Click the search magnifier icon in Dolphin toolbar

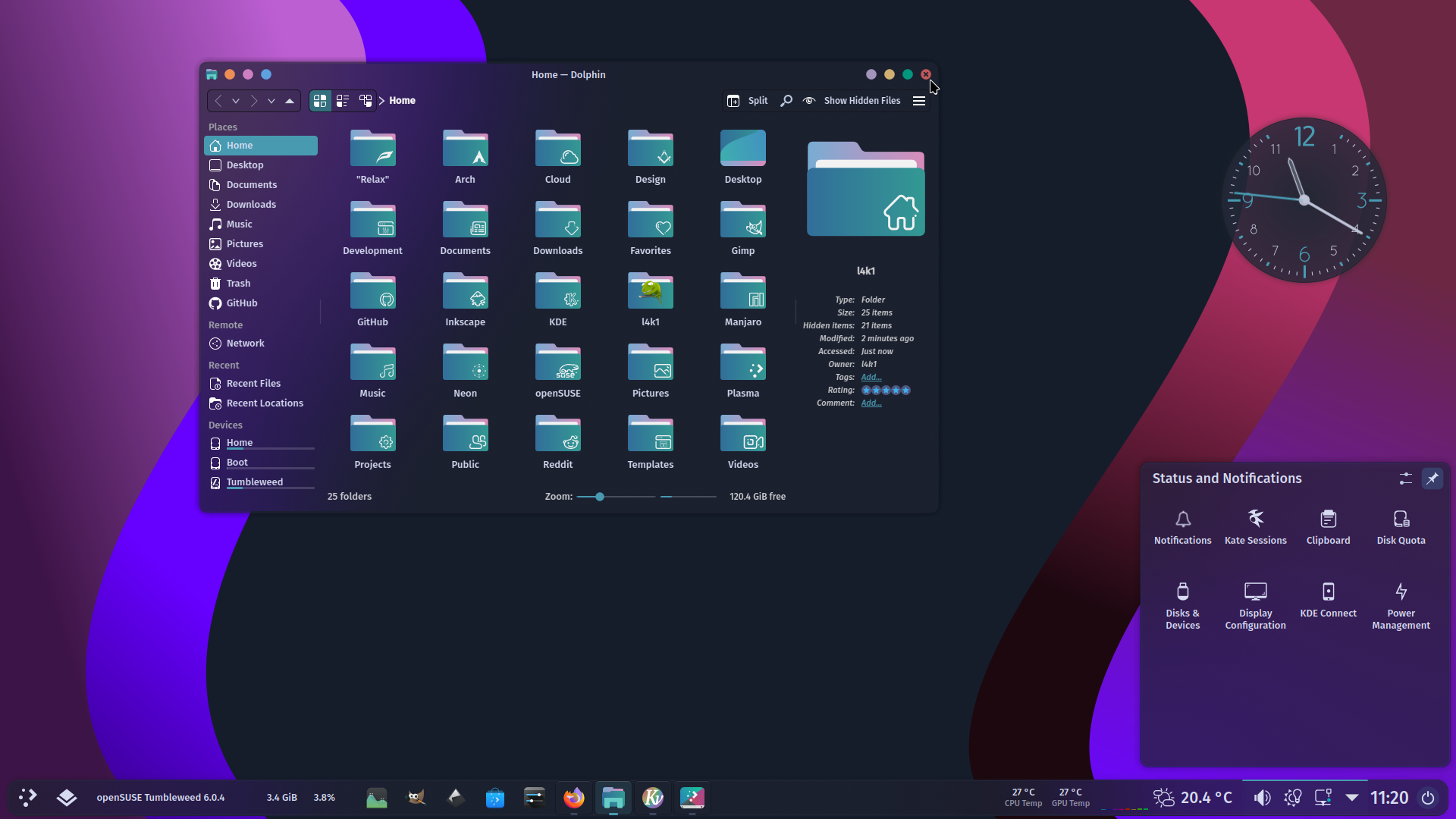786,101
